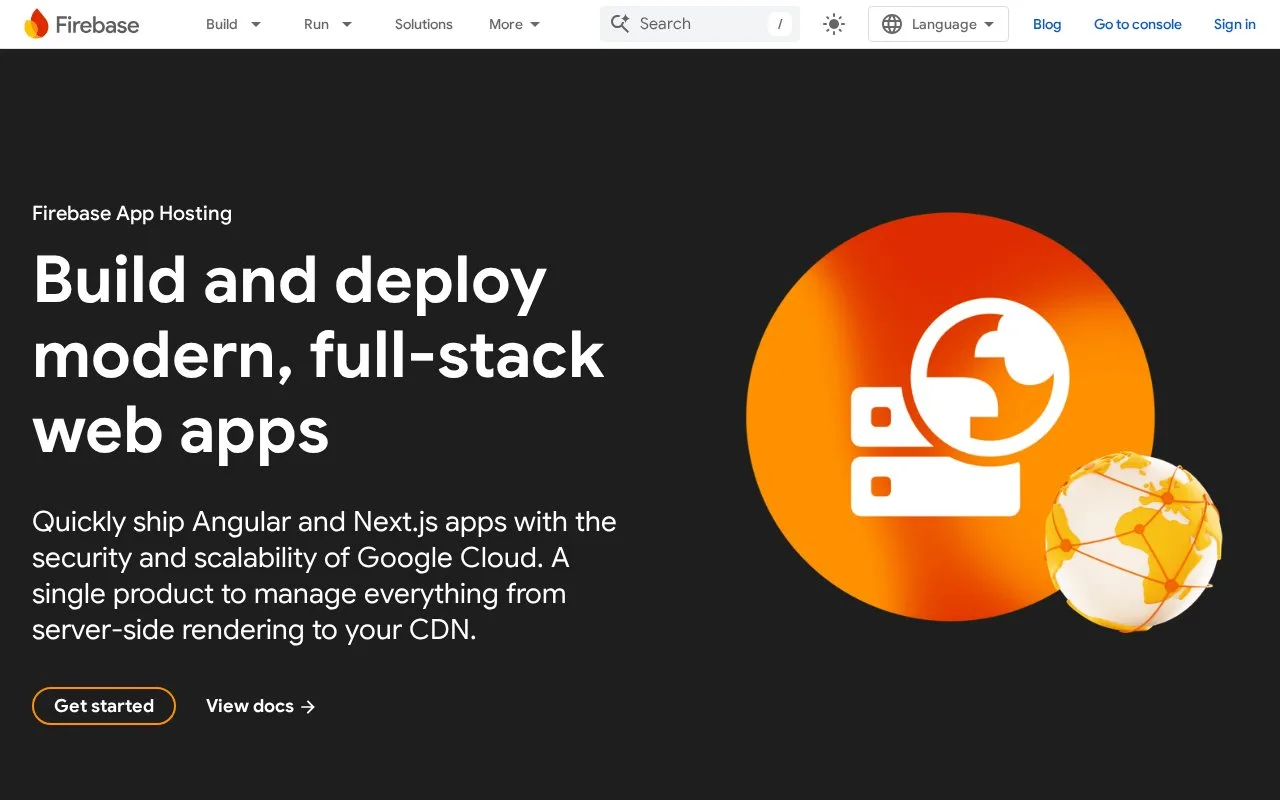
Task: Click the orange App Hosting server illustration
Action: [950, 416]
